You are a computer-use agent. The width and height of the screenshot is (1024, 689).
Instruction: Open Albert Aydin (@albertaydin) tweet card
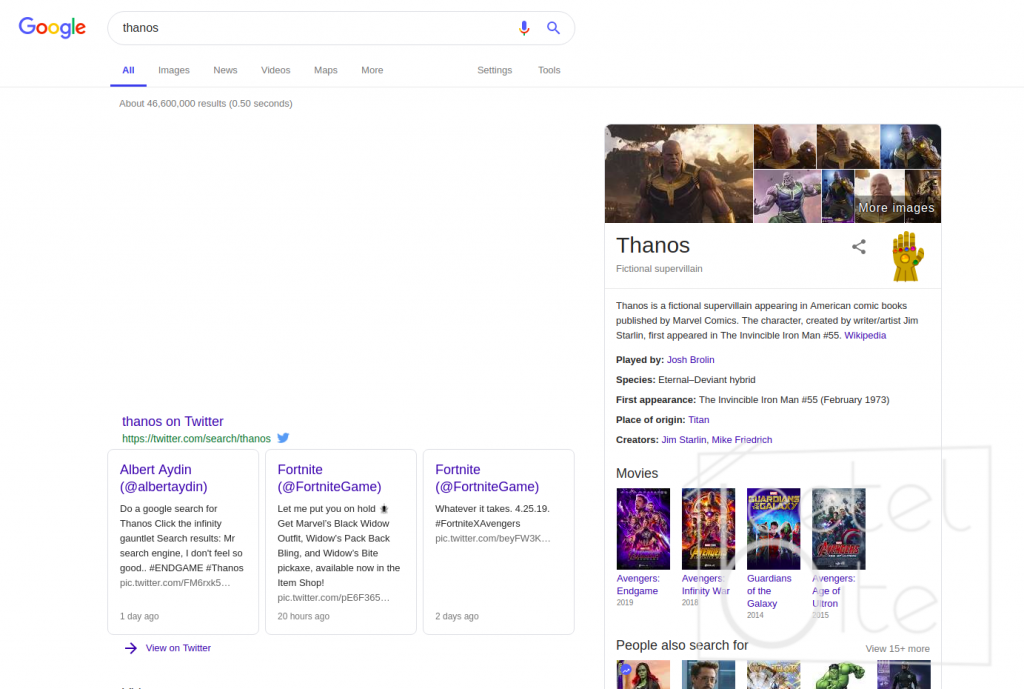tap(183, 541)
